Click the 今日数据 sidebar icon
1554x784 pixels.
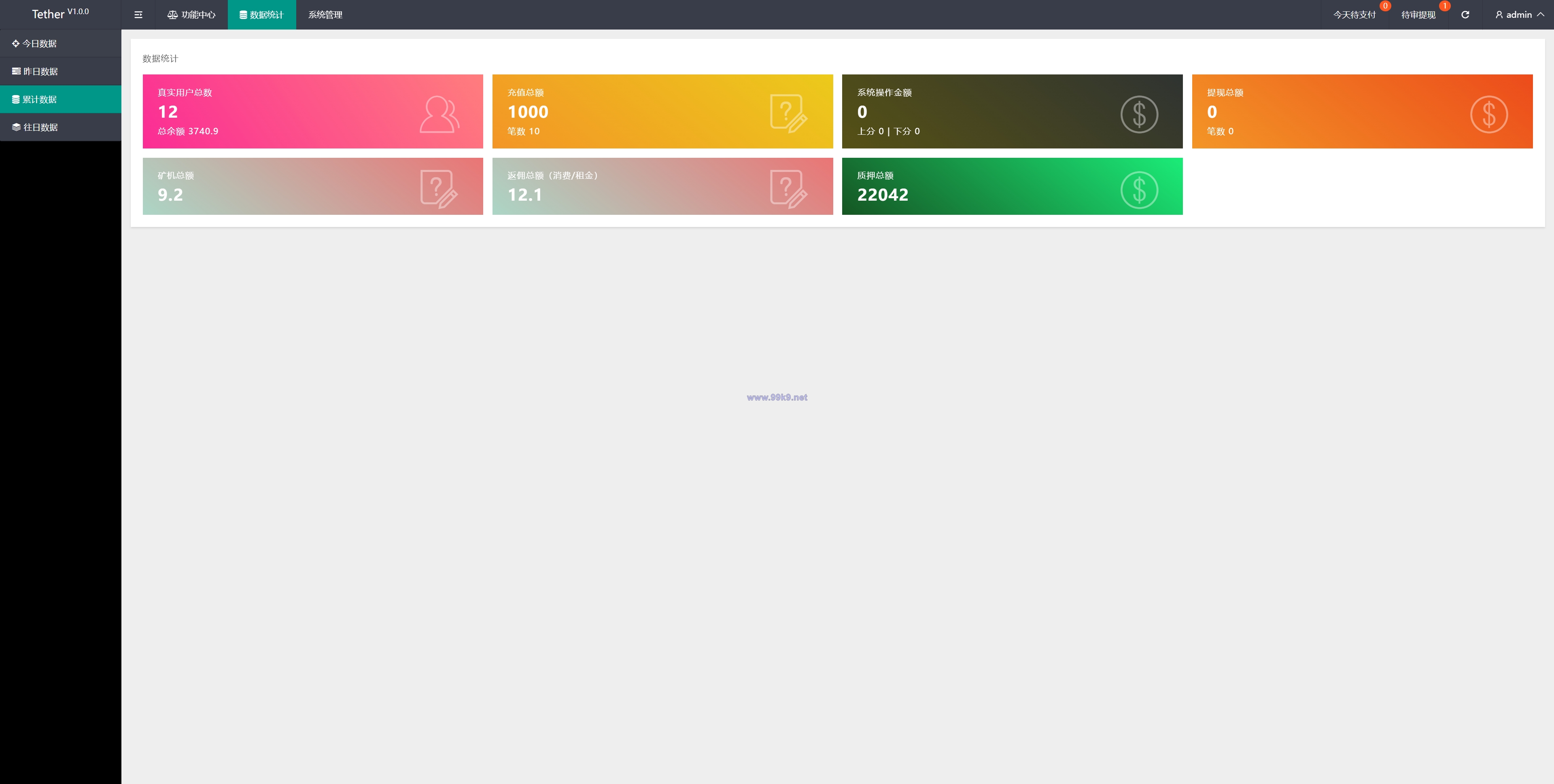point(16,43)
